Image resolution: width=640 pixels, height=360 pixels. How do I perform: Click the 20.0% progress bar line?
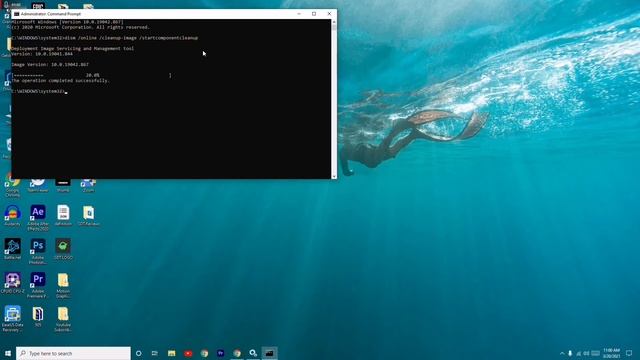pyautogui.click(x=91, y=76)
